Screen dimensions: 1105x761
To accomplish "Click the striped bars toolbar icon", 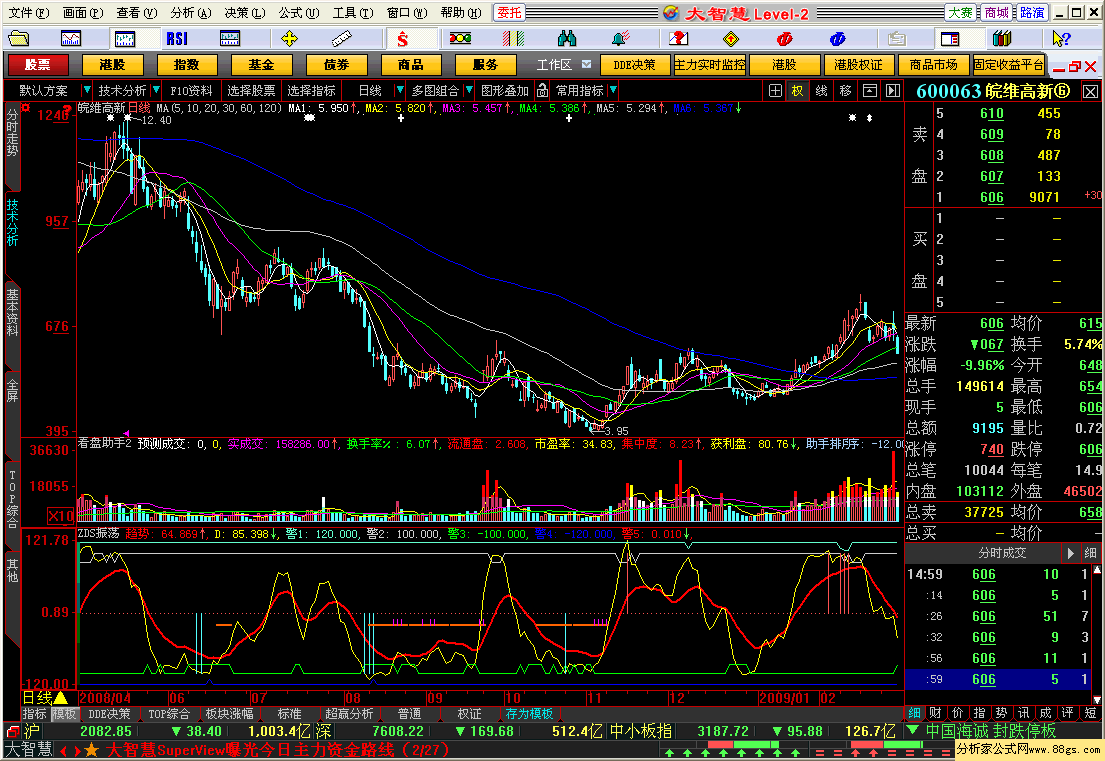I will tap(514, 38).
